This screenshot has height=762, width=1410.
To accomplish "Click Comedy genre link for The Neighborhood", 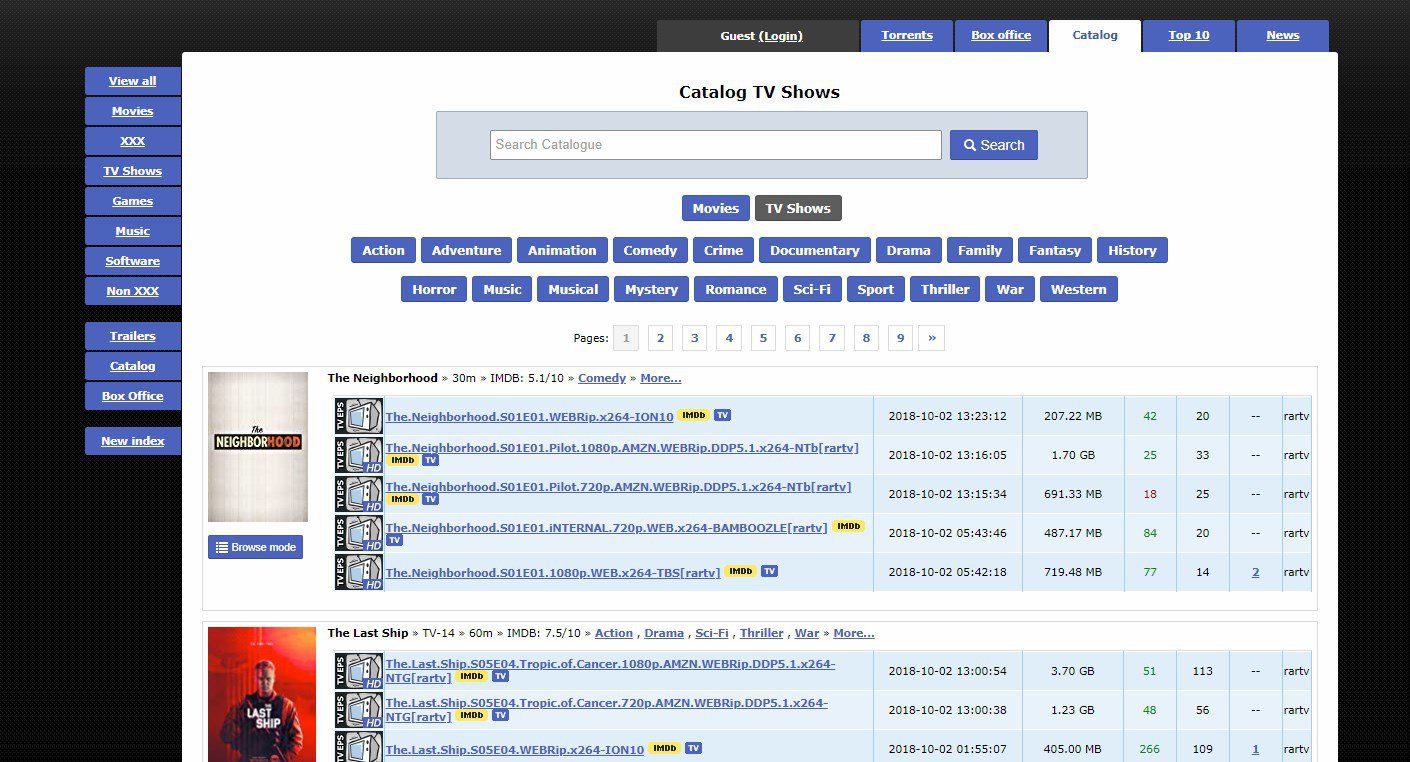I will (602, 378).
